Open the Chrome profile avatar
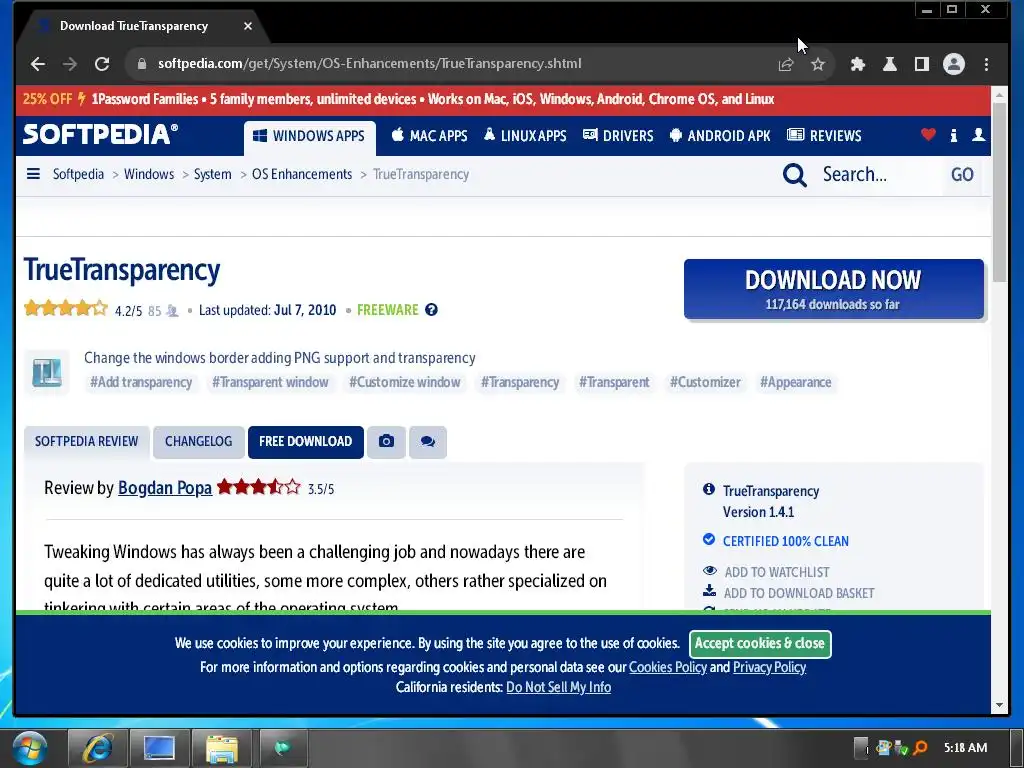The width and height of the screenshot is (1024, 768). coord(953,64)
